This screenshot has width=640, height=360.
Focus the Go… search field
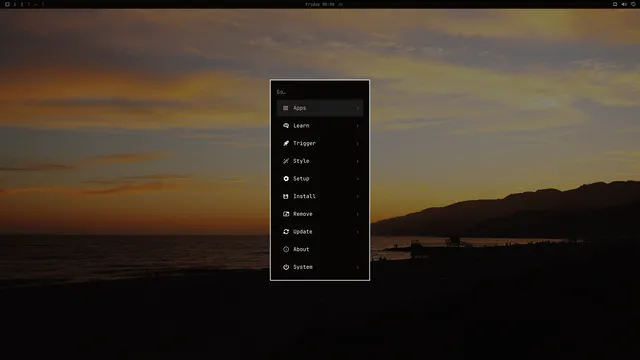320,92
